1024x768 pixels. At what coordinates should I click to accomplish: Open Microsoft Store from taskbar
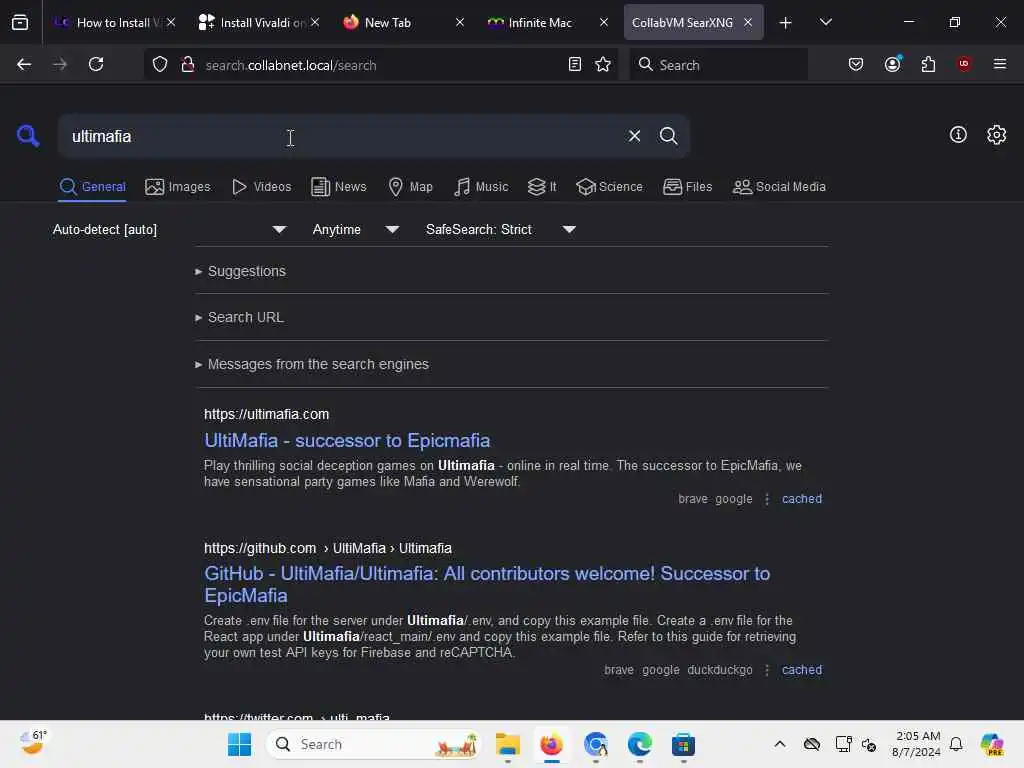(683, 744)
